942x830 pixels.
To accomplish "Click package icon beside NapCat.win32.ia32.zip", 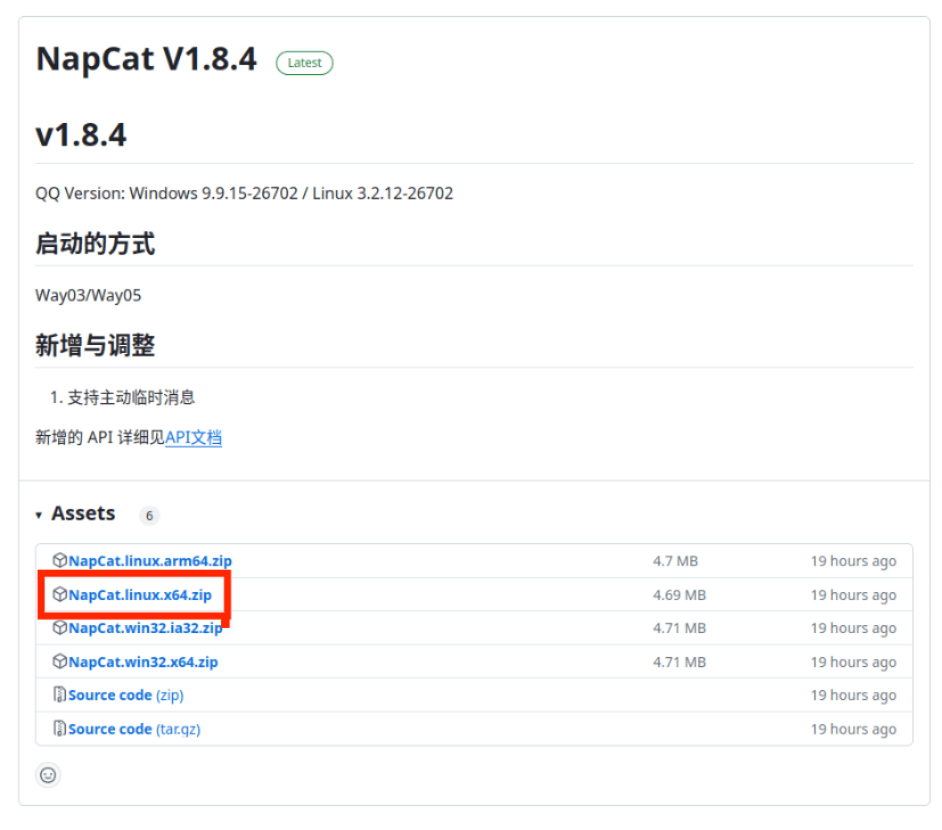I will [60, 628].
